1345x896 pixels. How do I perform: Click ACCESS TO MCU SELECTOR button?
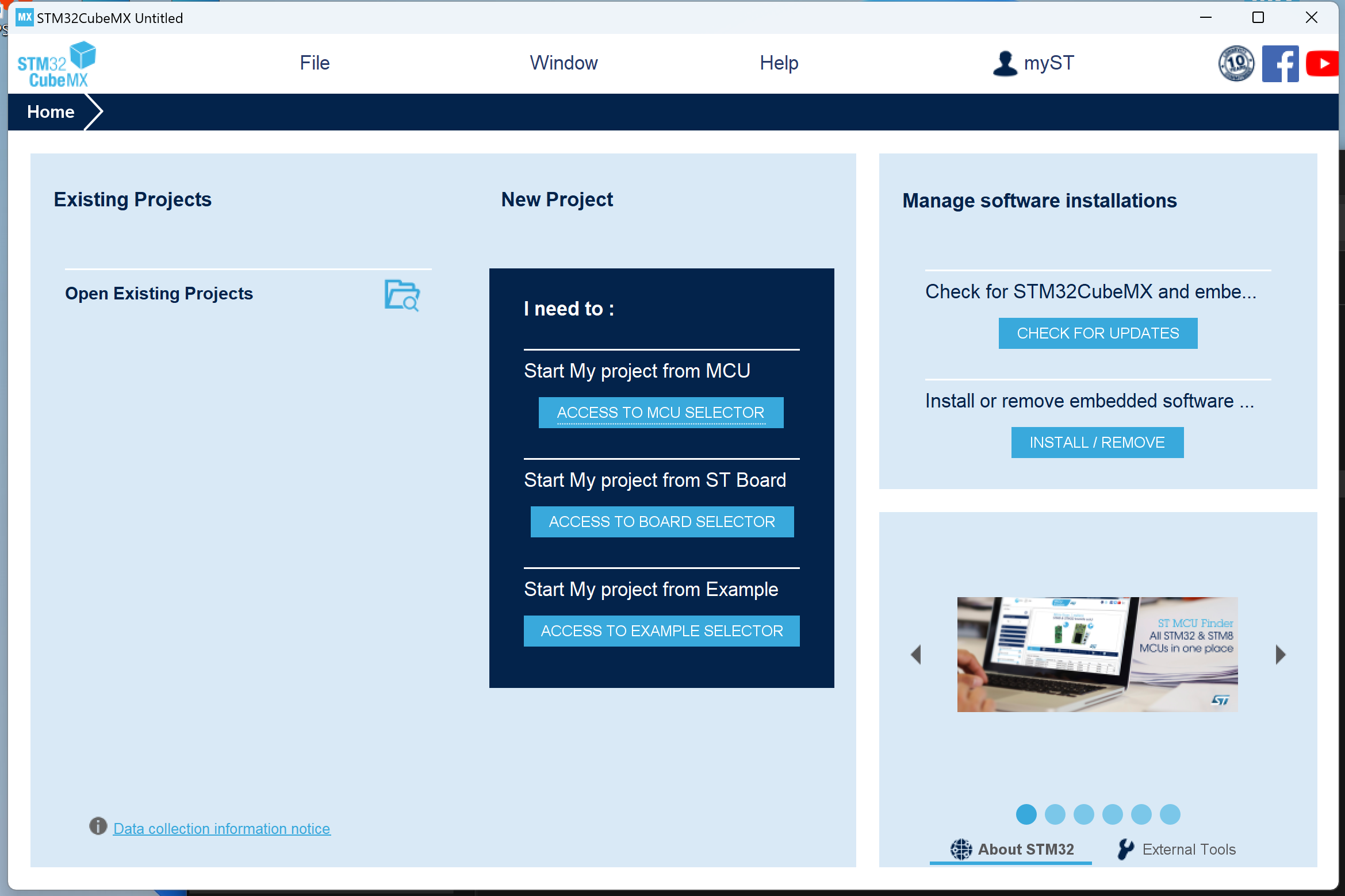click(x=661, y=413)
